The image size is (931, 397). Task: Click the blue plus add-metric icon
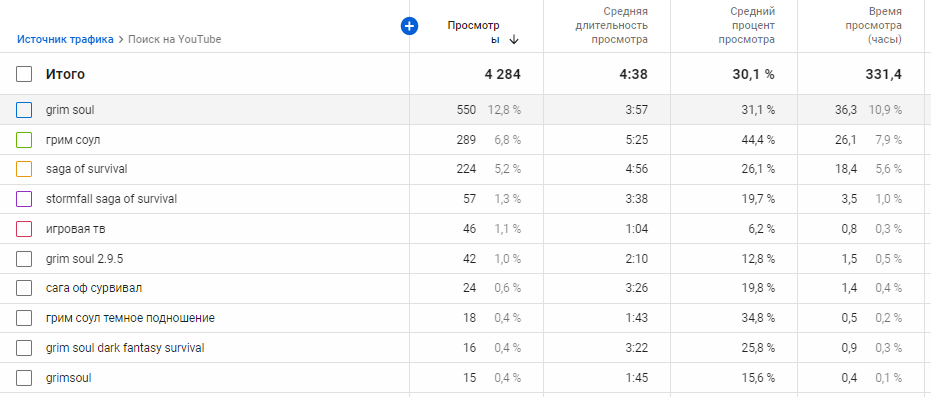pos(409,26)
